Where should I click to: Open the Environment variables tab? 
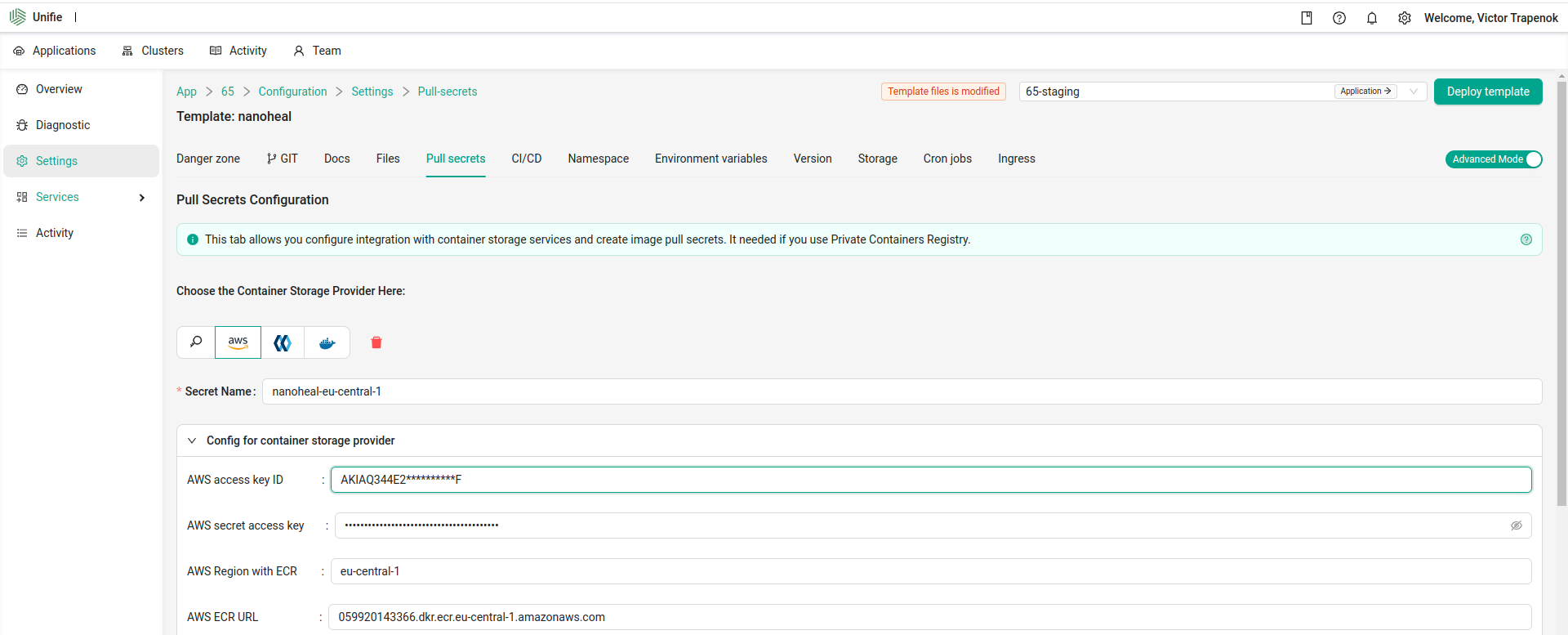[x=710, y=159]
